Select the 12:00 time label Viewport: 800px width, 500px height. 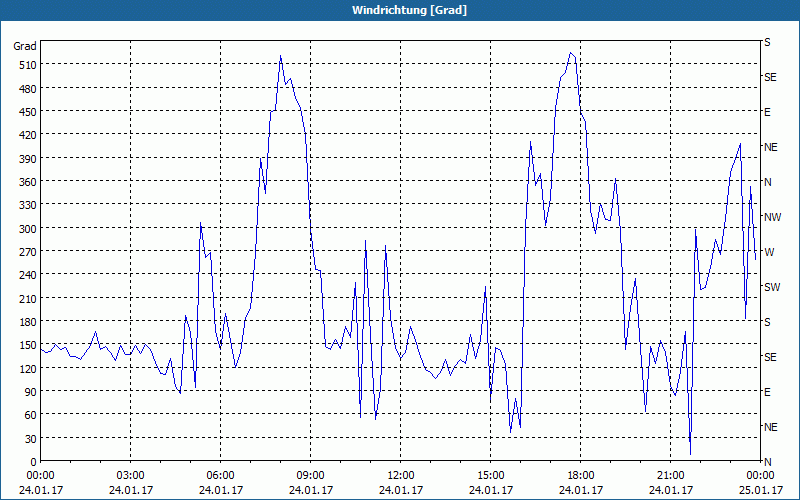[401, 476]
